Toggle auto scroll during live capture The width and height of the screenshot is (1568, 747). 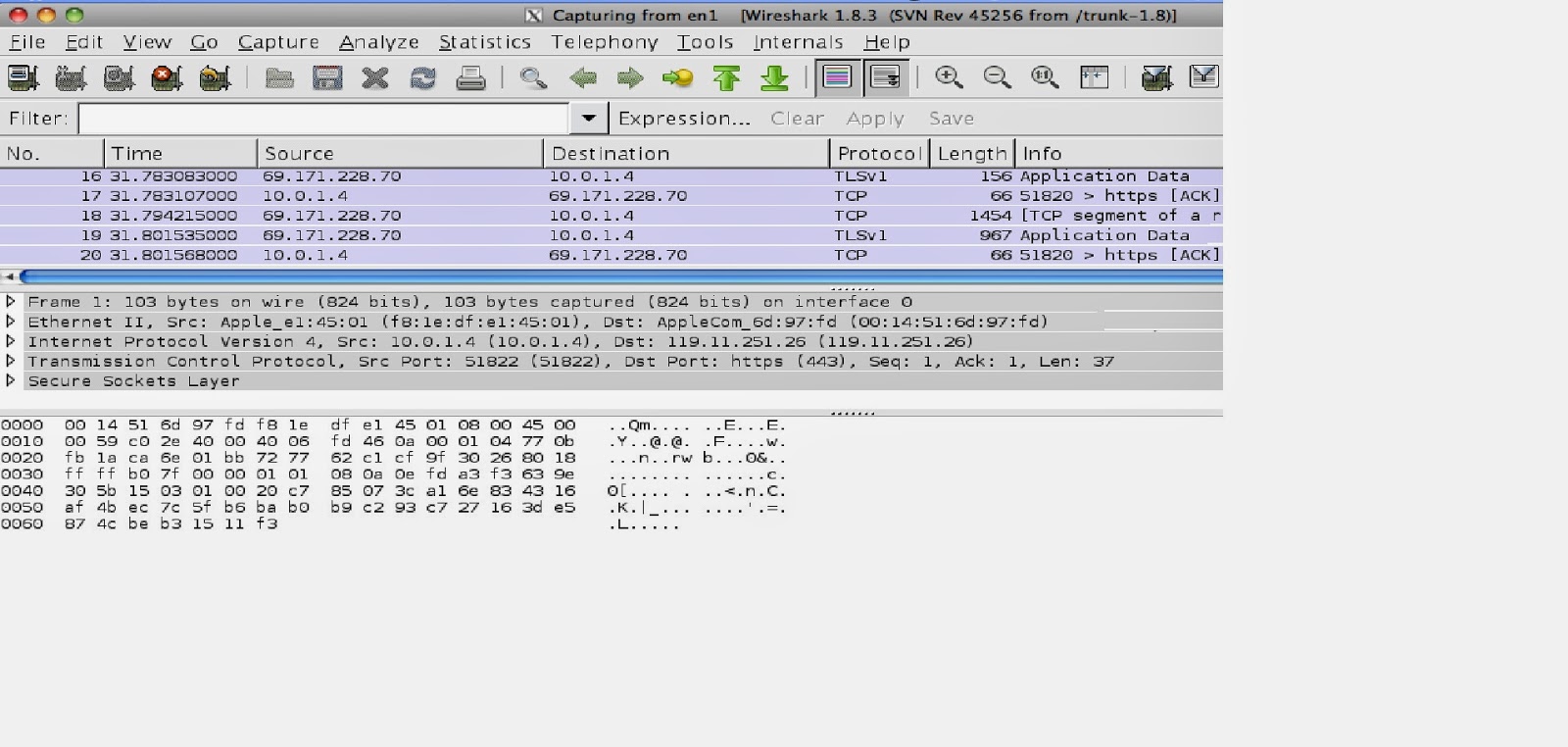pos(886,77)
